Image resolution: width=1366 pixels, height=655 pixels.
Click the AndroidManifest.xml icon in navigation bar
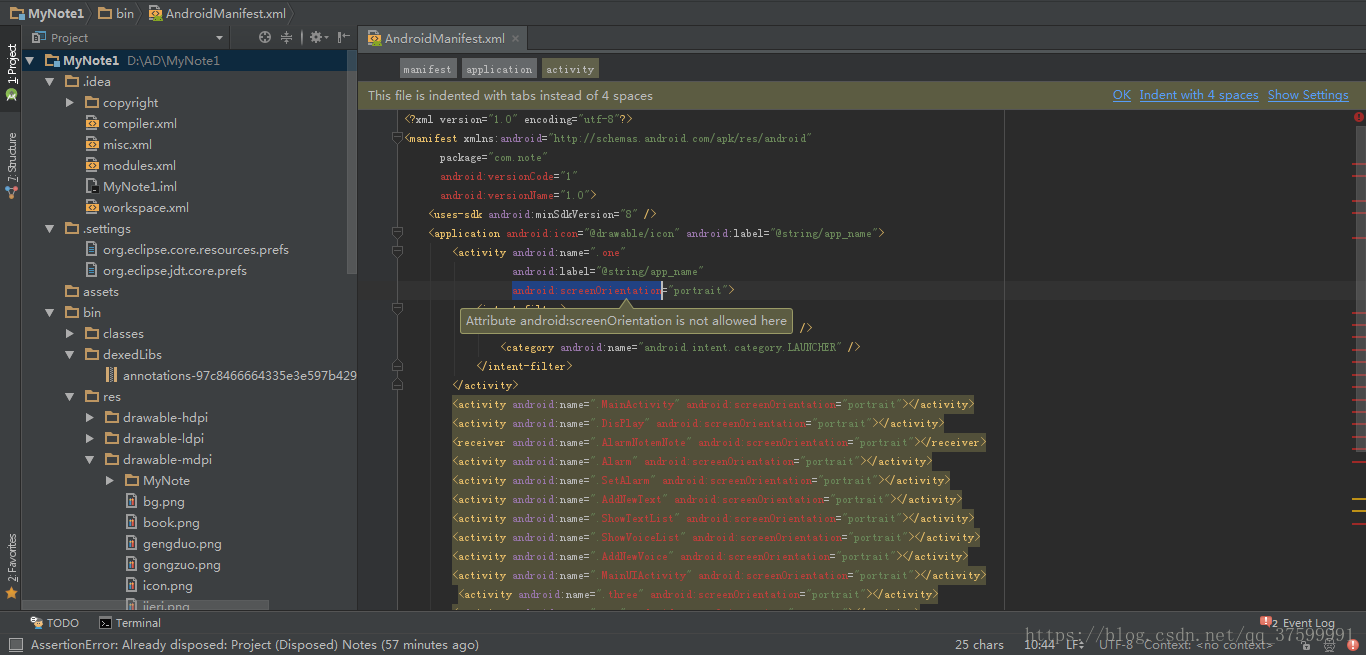click(154, 14)
